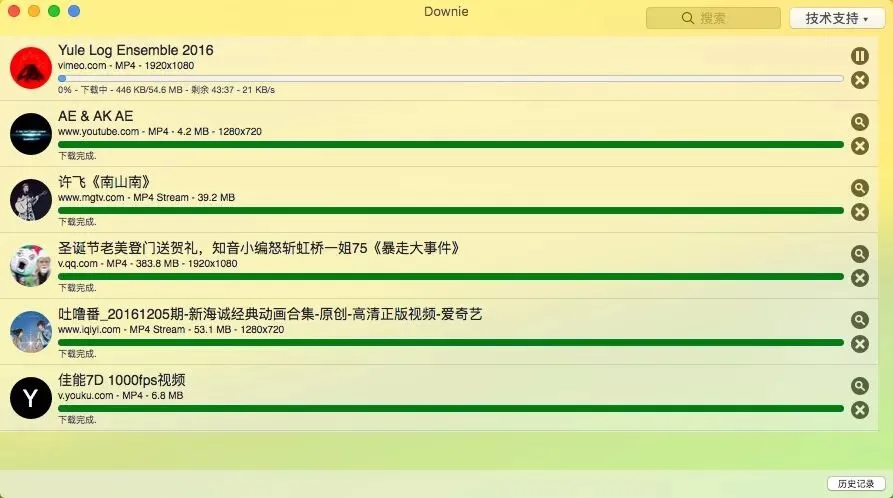This screenshot has height=498, width=893.
Task: Reveal the iqiyi 吐嘈番 download via magnifier
Action: pos(859,320)
